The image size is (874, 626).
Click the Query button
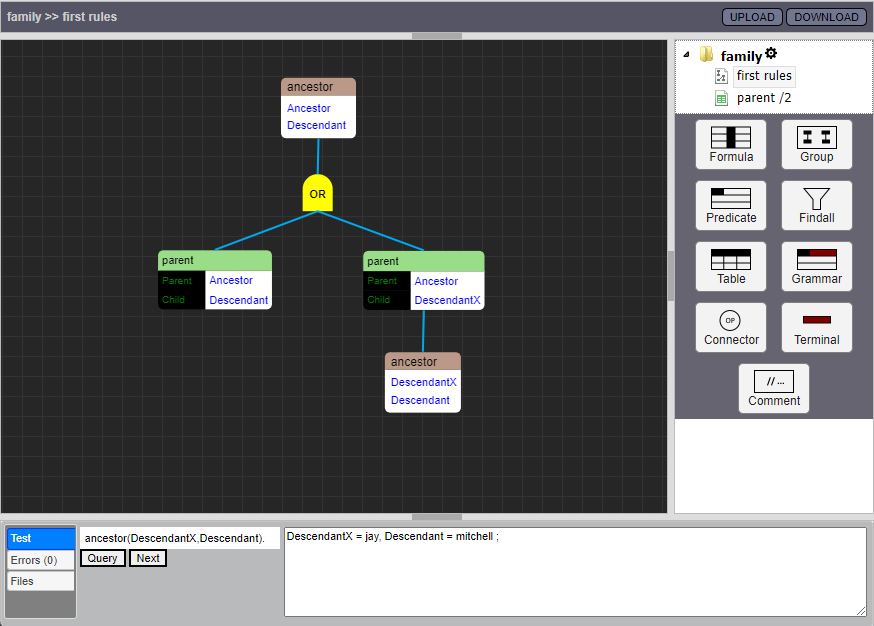click(x=102, y=558)
